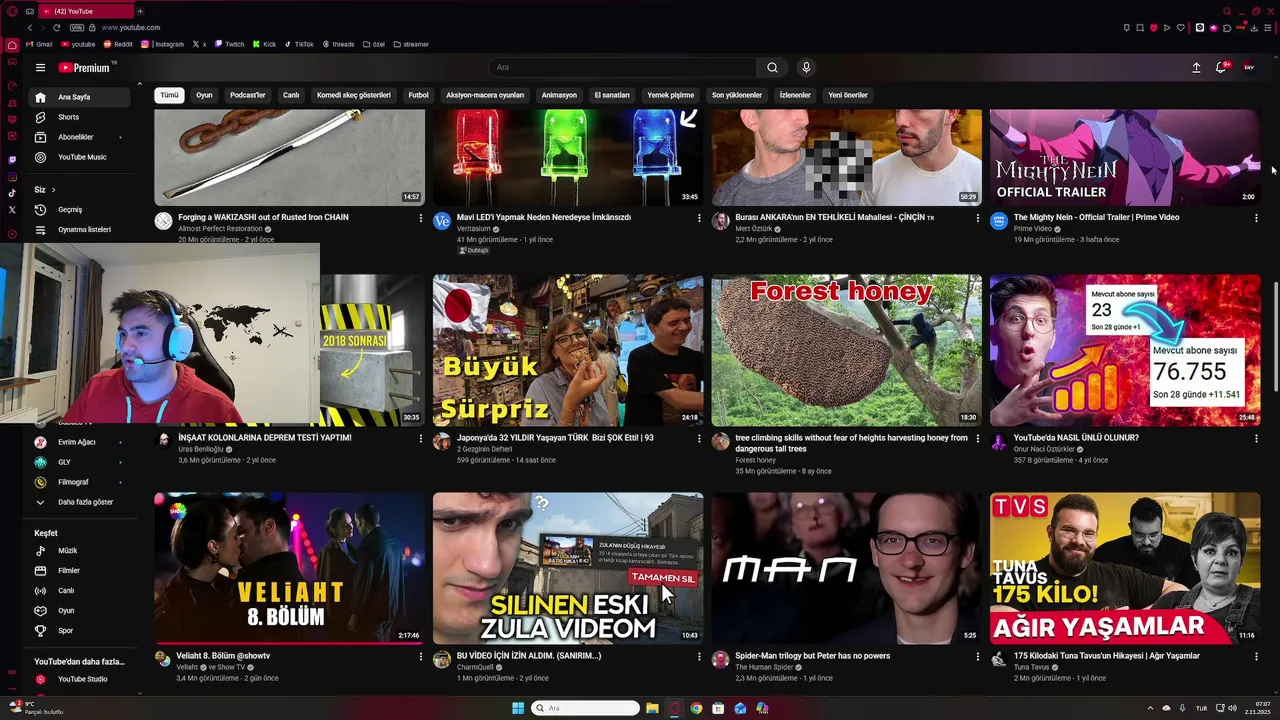Open options for Japonya'da 32 YILDIR video
Screen dimensions: 1280x720
coord(699,439)
